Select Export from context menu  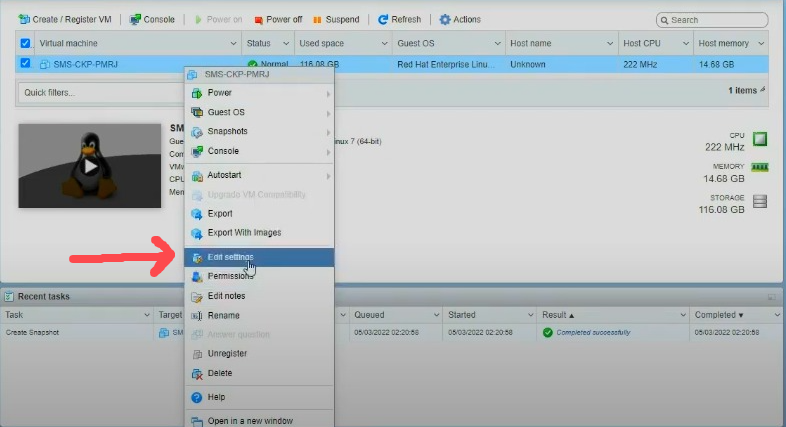coord(259,214)
